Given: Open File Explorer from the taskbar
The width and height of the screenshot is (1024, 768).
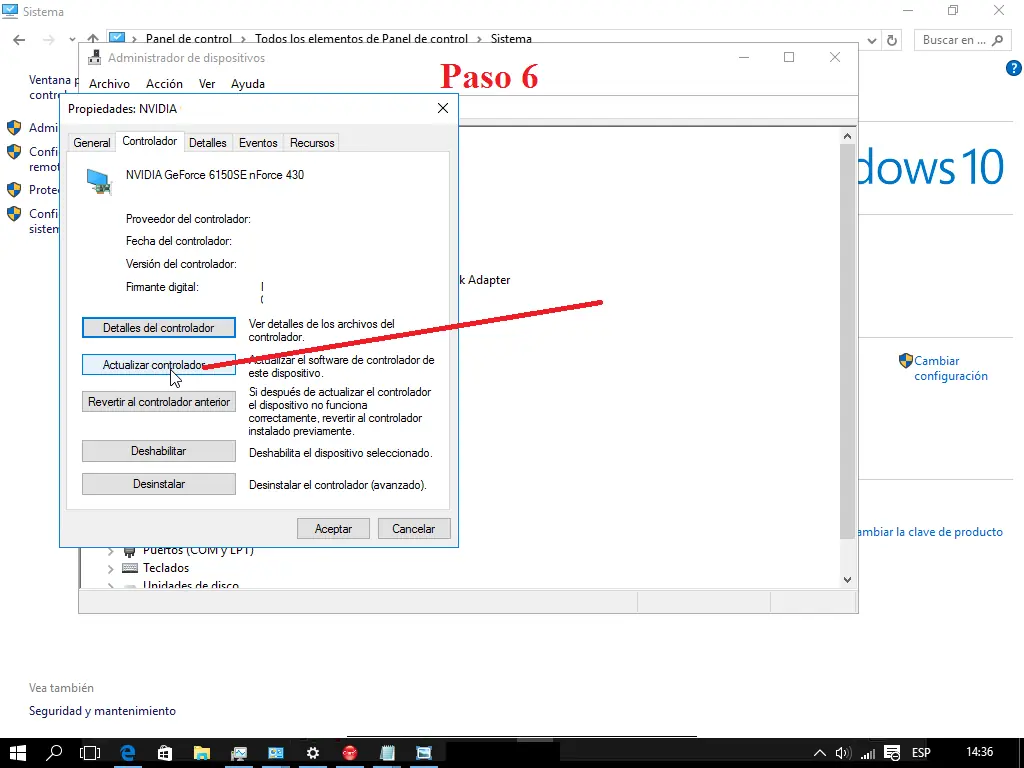Looking at the screenshot, I should pos(202,753).
